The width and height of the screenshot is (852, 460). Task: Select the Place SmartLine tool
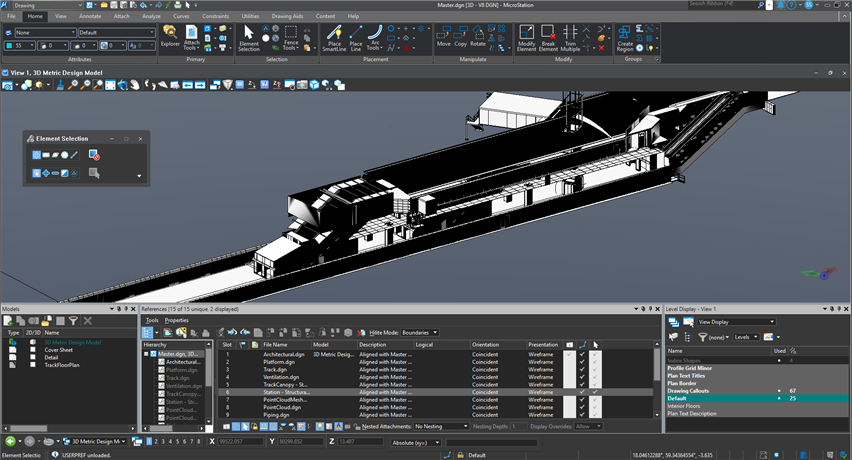point(334,38)
